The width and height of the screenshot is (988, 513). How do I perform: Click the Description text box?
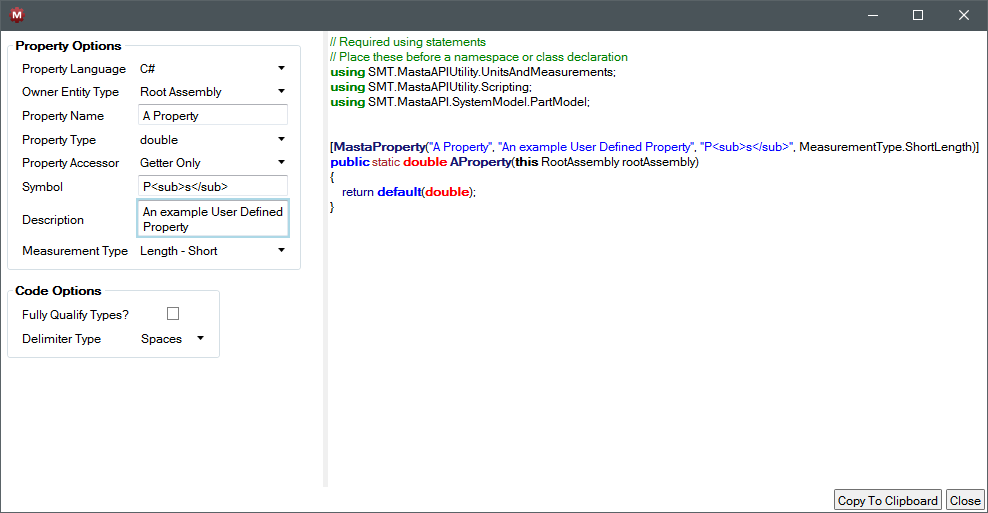213,219
